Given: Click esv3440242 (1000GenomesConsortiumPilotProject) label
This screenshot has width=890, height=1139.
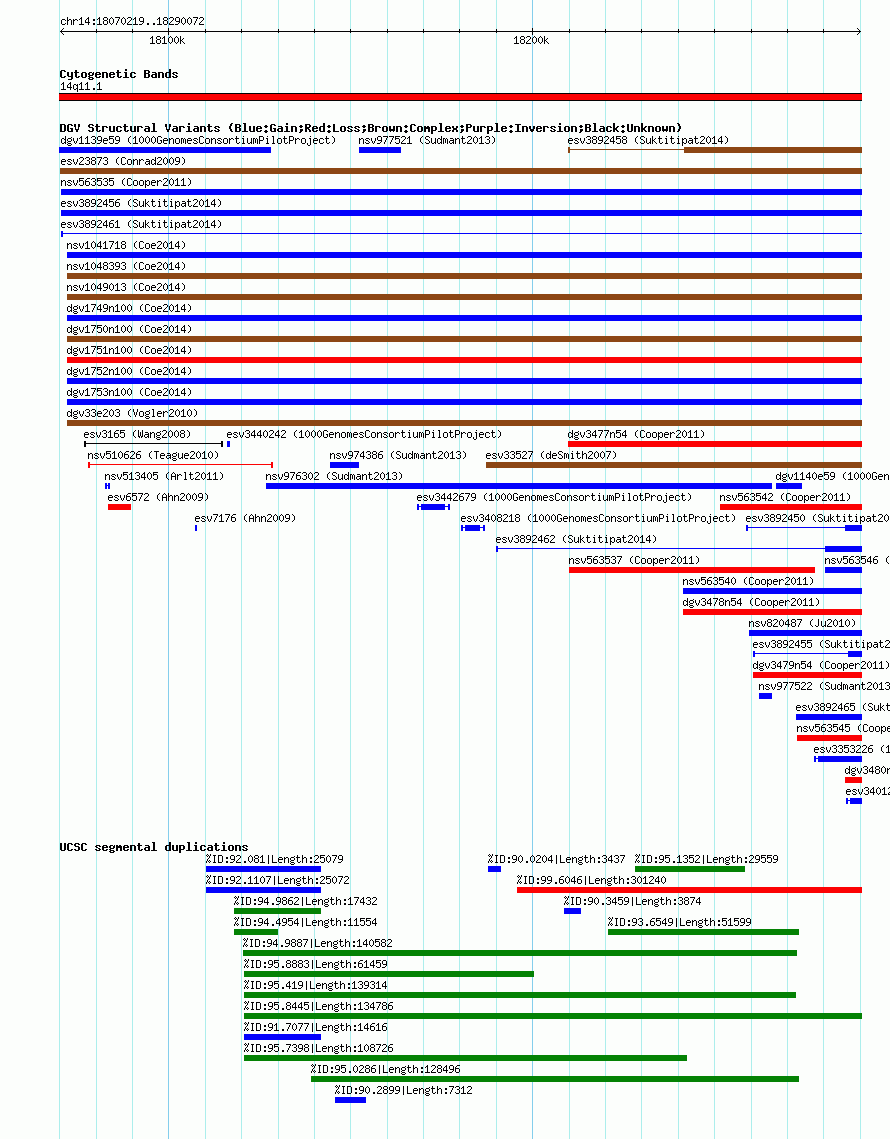Looking at the screenshot, I should pos(364,435).
